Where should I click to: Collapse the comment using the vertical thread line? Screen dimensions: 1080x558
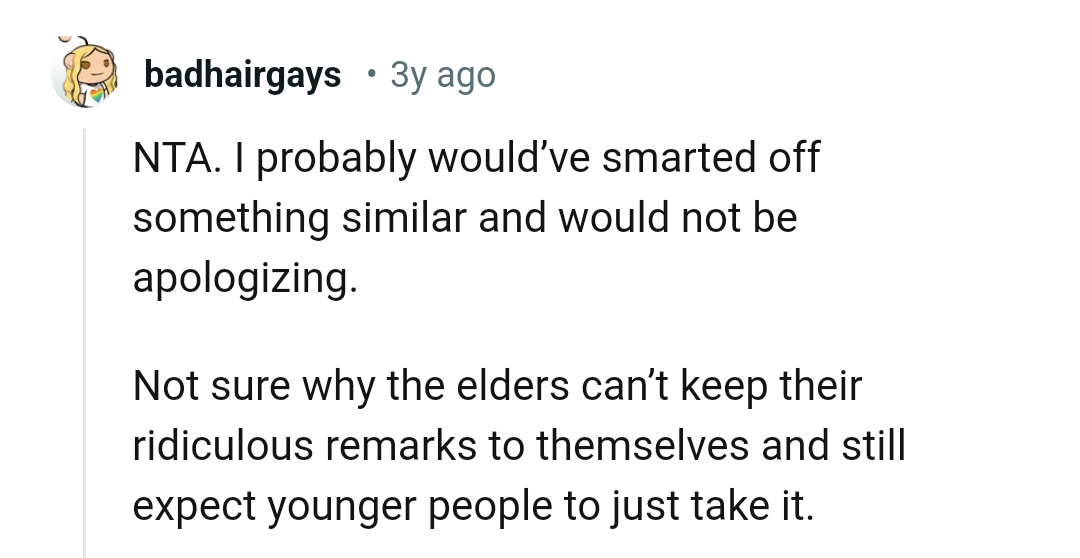(x=85, y=340)
